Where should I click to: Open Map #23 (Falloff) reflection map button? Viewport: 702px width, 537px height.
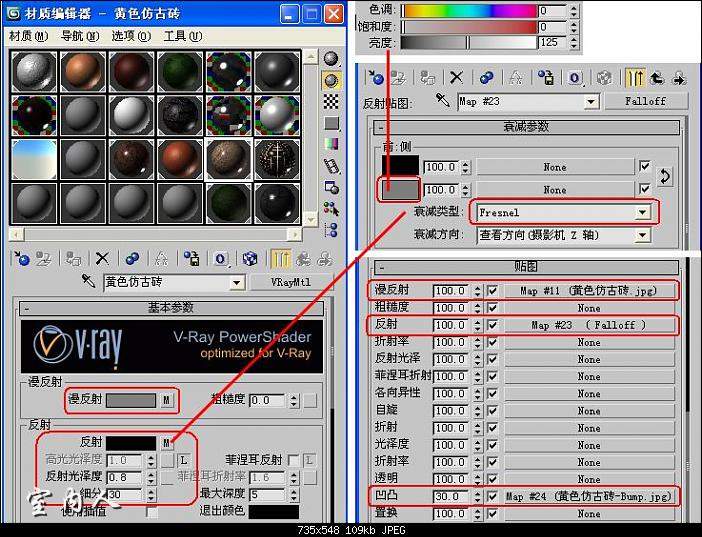tap(589, 325)
